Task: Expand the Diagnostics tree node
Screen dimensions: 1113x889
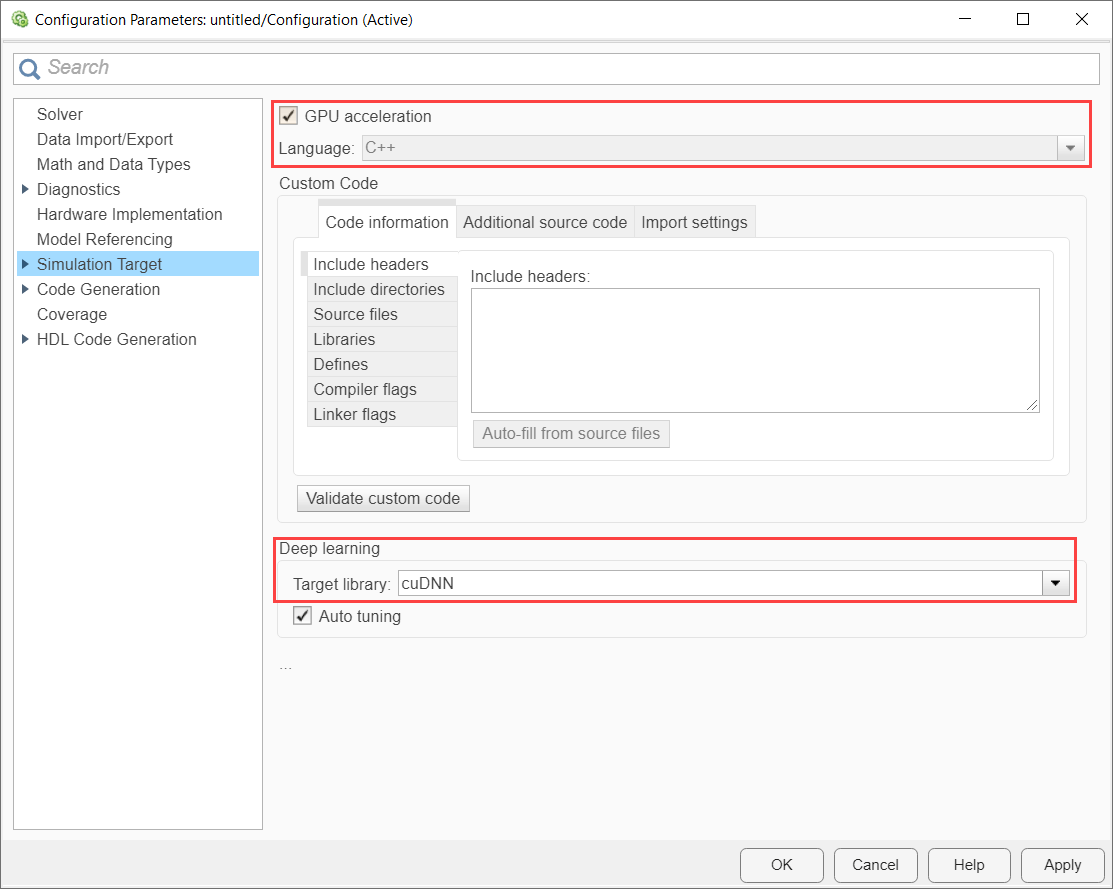Action: (25, 189)
